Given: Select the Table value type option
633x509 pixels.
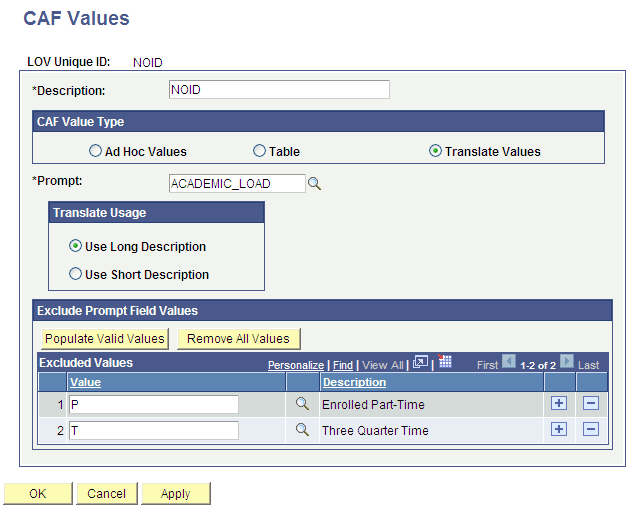Looking at the screenshot, I should [x=259, y=151].
